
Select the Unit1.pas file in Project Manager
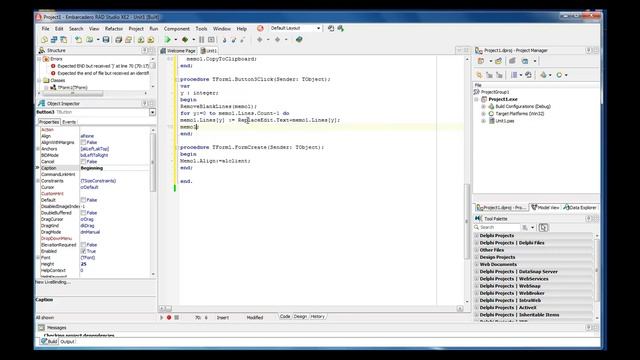pyautogui.click(x=504, y=121)
